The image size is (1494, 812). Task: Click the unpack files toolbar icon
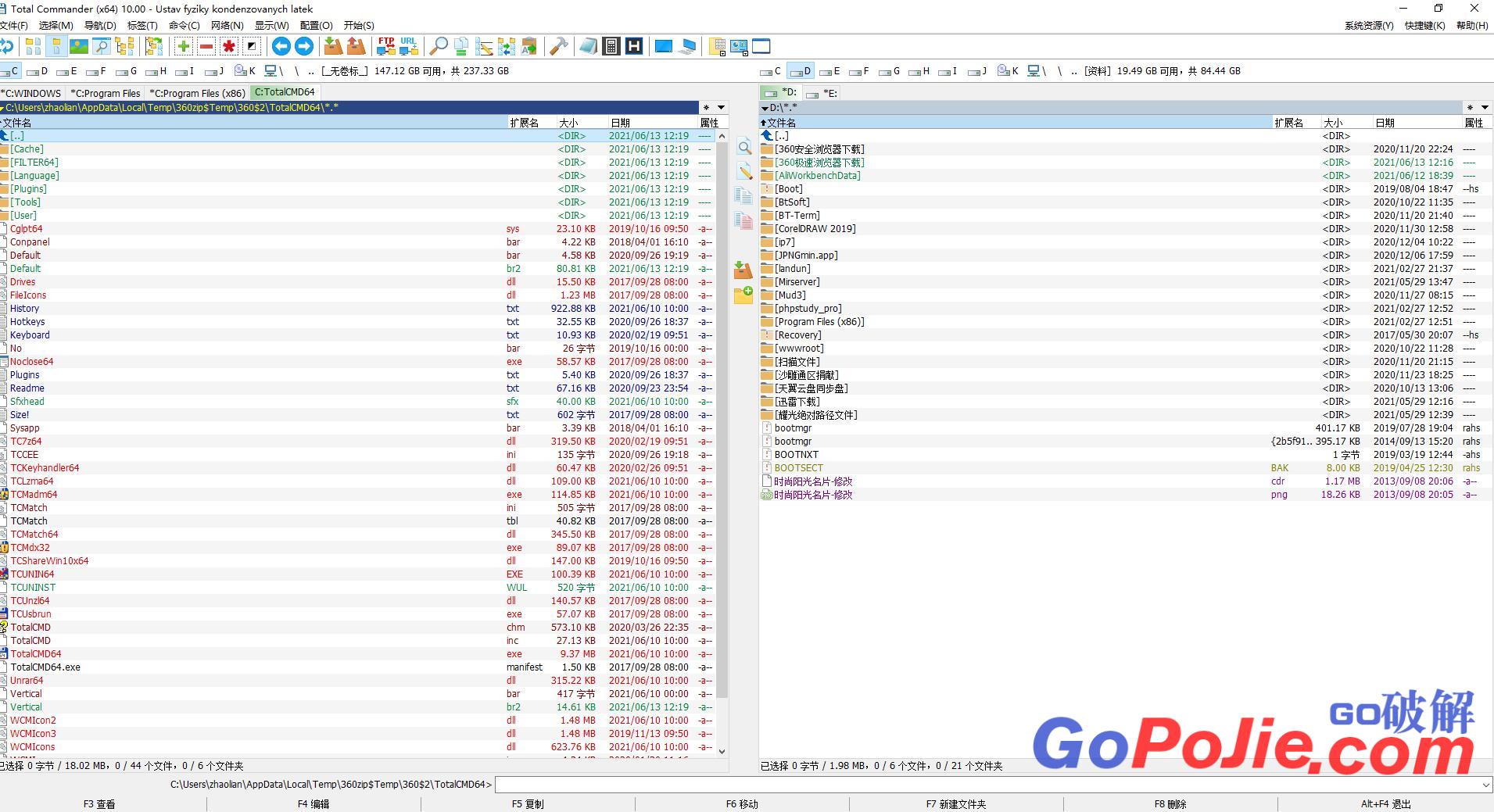tap(356, 47)
